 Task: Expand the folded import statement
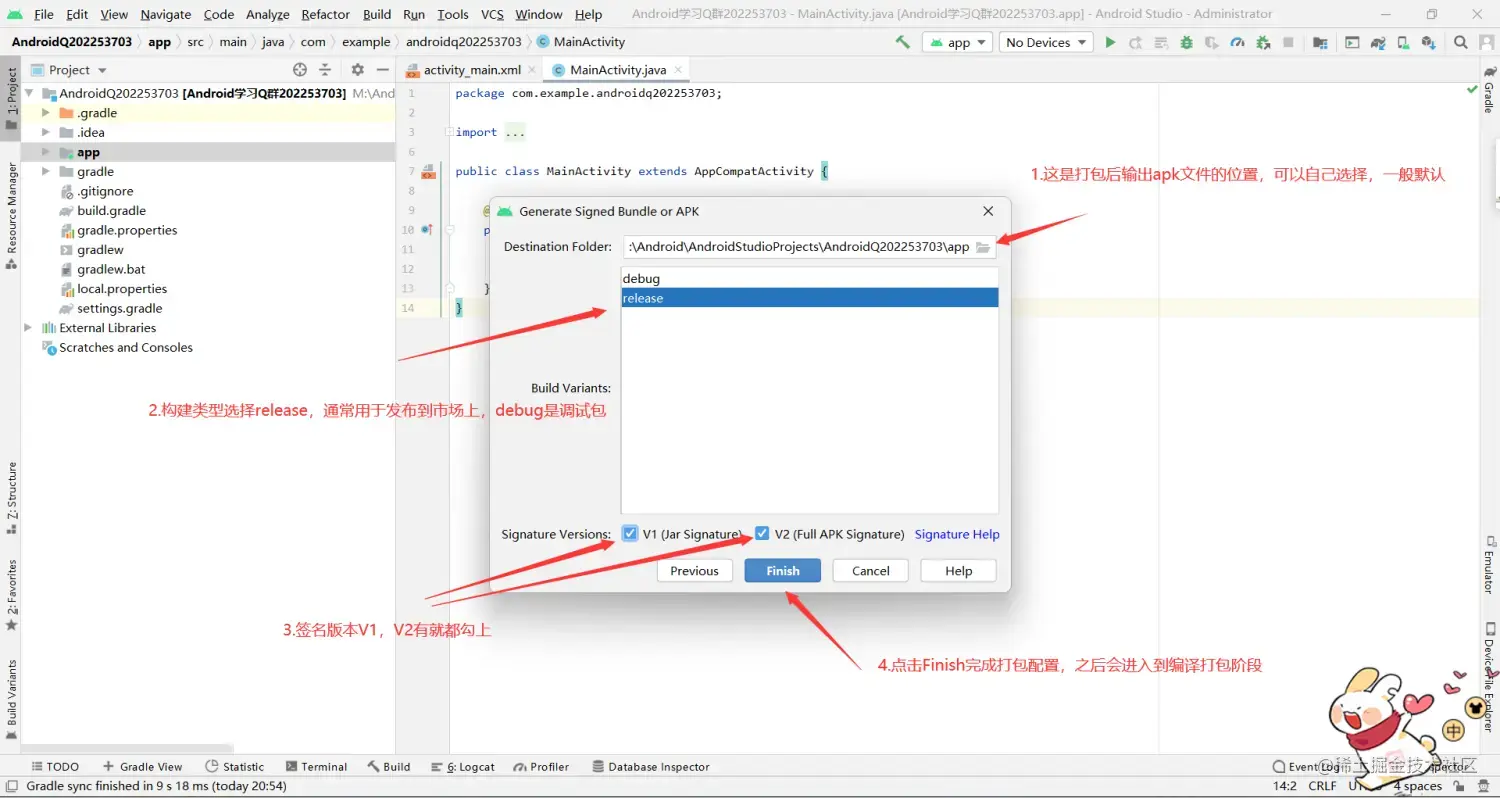[449, 132]
